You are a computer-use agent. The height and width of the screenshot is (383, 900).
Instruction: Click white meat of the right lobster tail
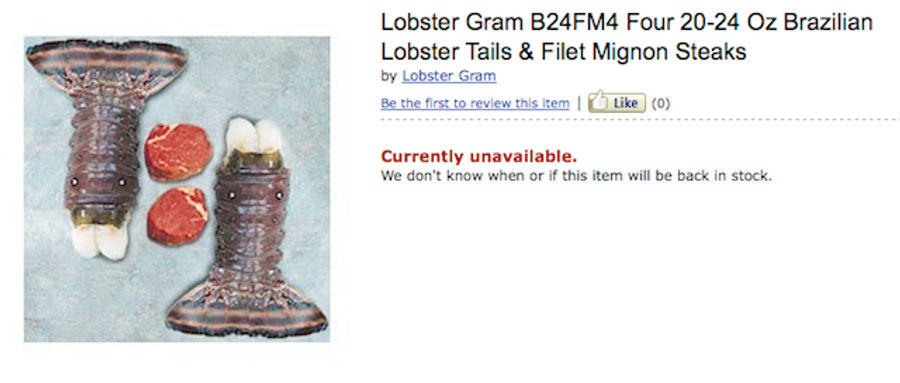click(253, 137)
